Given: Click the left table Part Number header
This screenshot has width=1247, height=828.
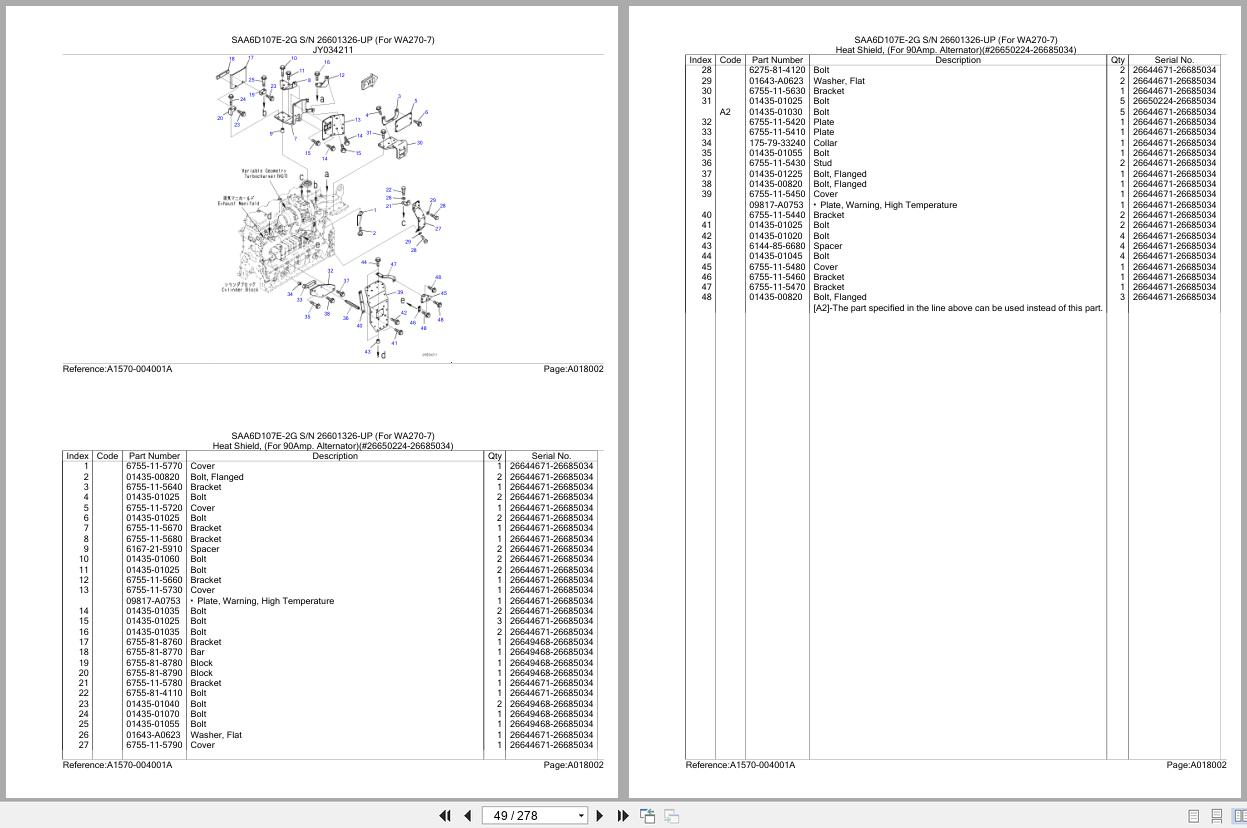Looking at the screenshot, I should [154, 456].
